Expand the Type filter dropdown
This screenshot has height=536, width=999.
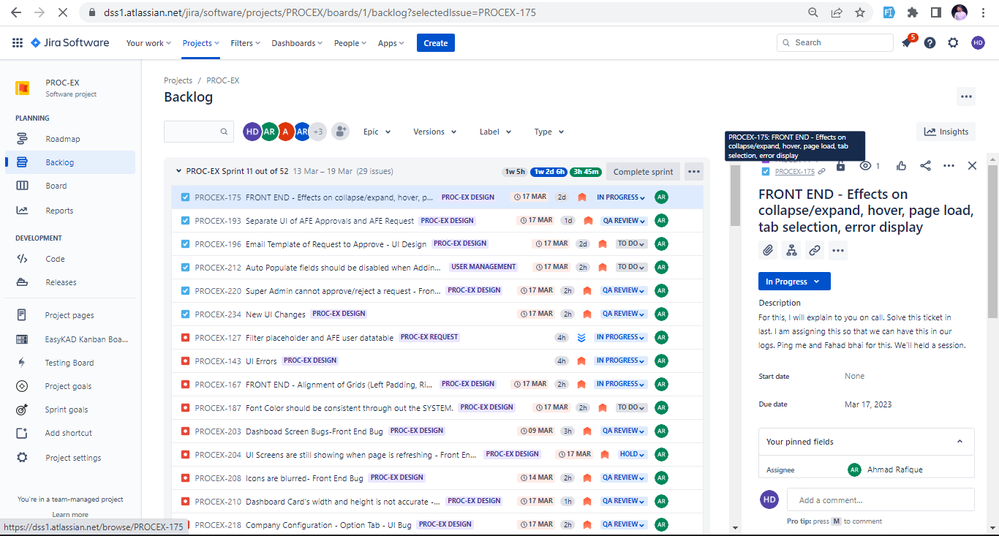click(x=549, y=132)
